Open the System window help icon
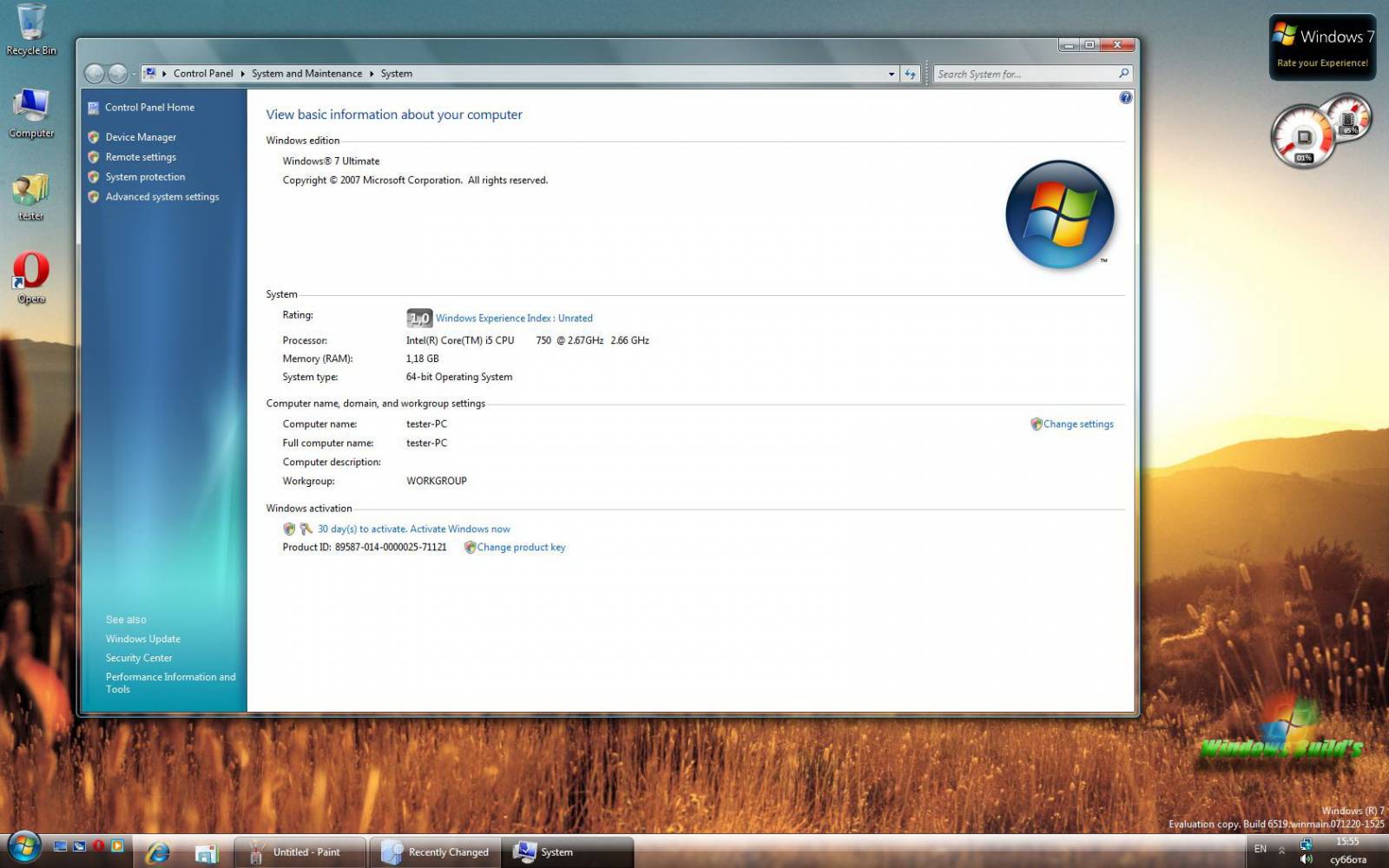The width and height of the screenshot is (1389, 868). tap(1125, 98)
